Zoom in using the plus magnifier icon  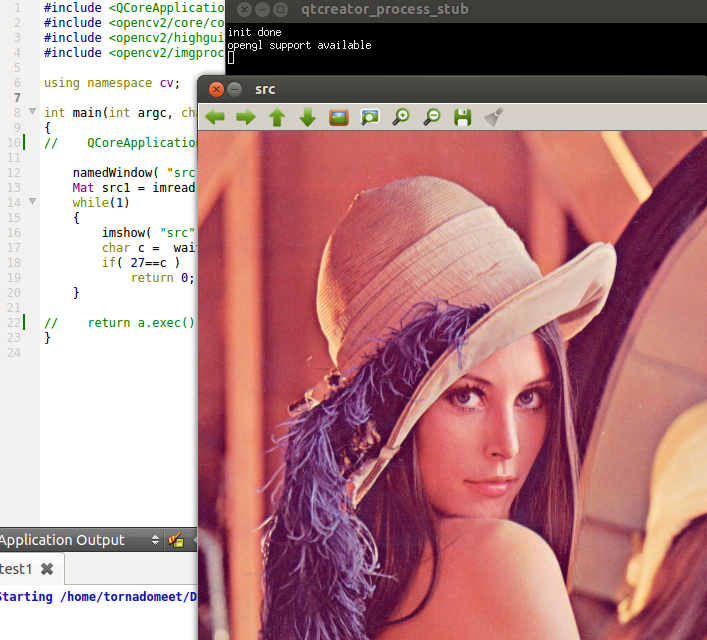(x=400, y=117)
